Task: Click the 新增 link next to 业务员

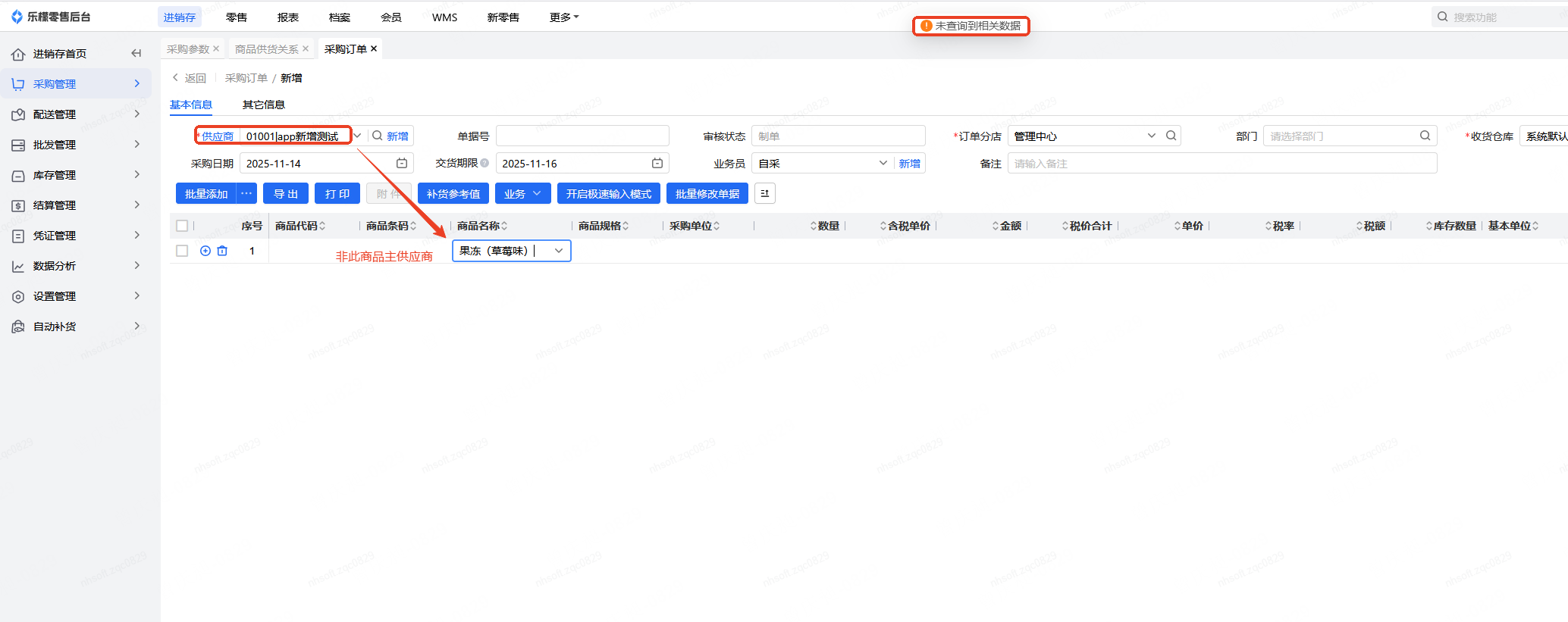Action: (x=909, y=164)
